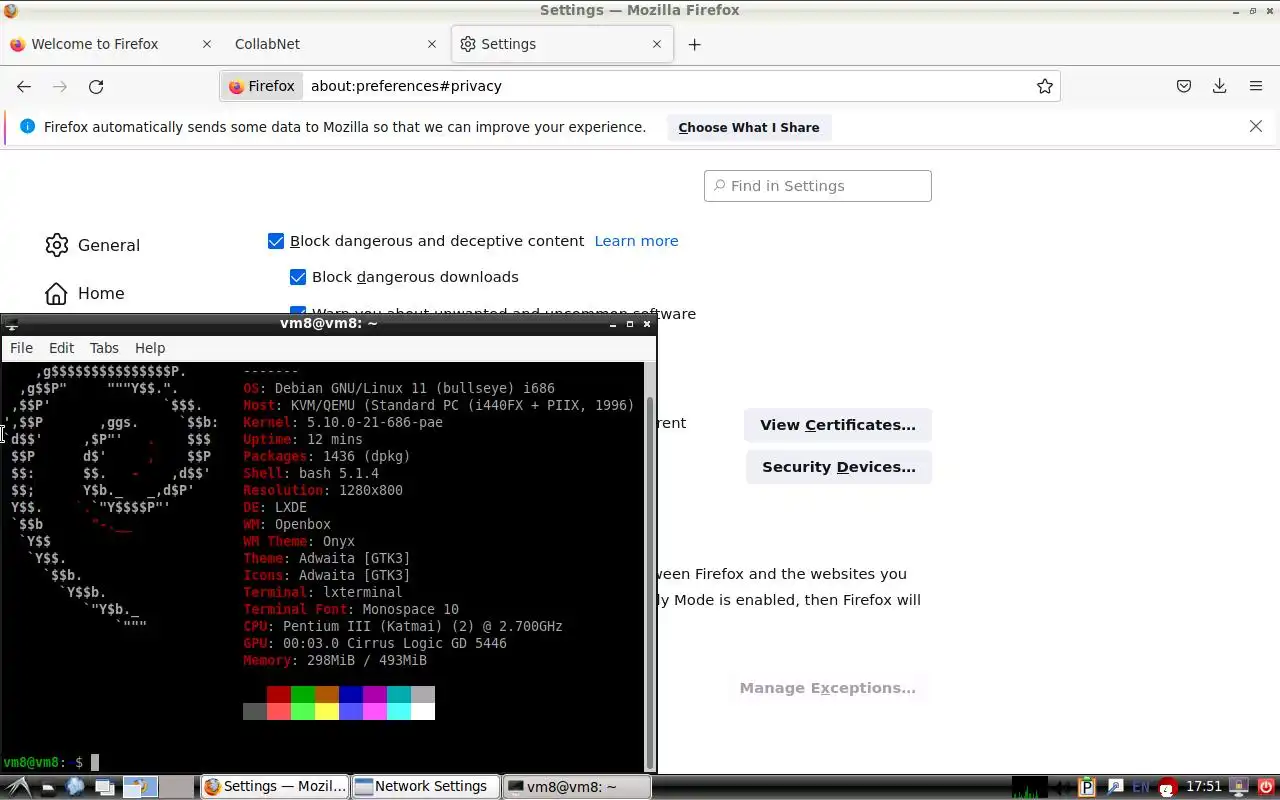The image size is (1280, 800).
Task: Launch the file manager from the taskbar
Action: pyautogui.click(x=47, y=788)
